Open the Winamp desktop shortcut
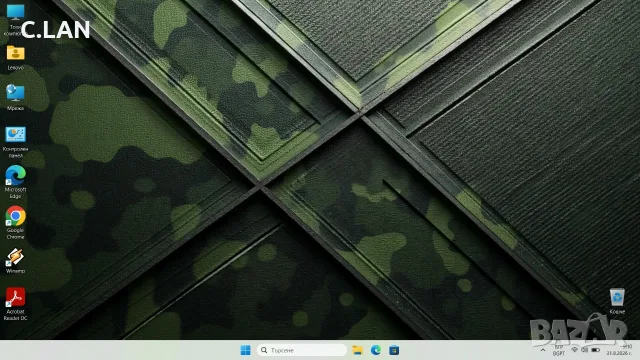The width and height of the screenshot is (640, 360). point(16,261)
